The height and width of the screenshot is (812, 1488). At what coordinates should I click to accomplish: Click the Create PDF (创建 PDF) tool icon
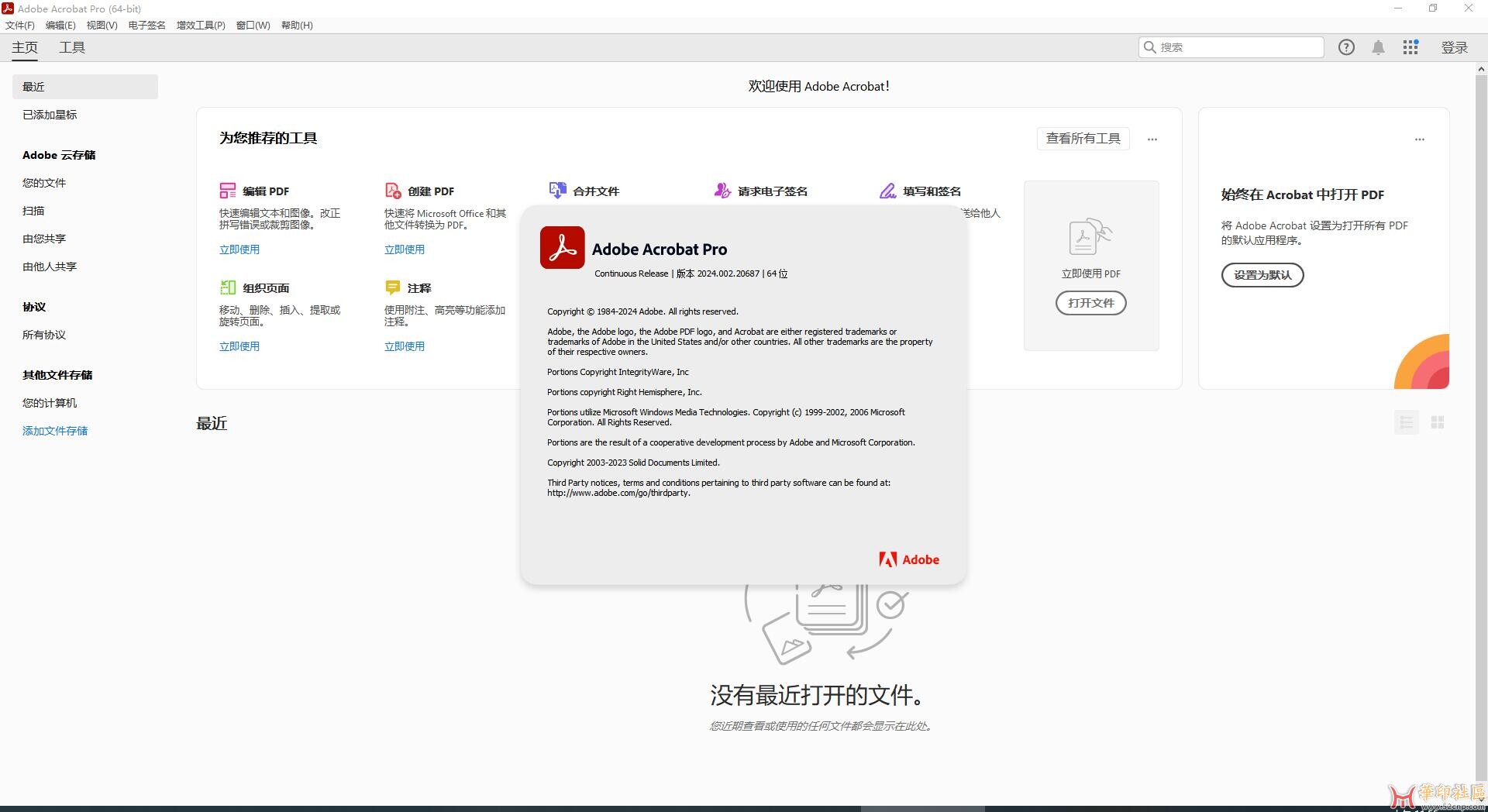pos(393,191)
